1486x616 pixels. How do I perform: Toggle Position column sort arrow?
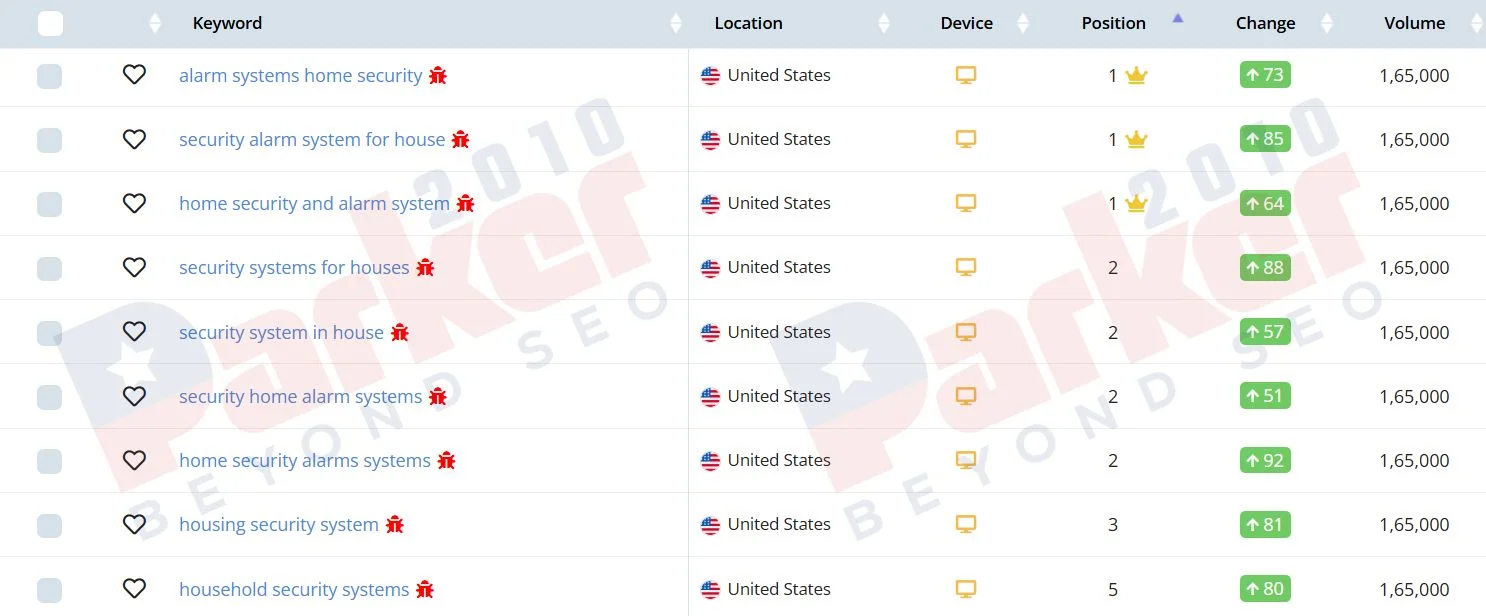click(x=1177, y=17)
